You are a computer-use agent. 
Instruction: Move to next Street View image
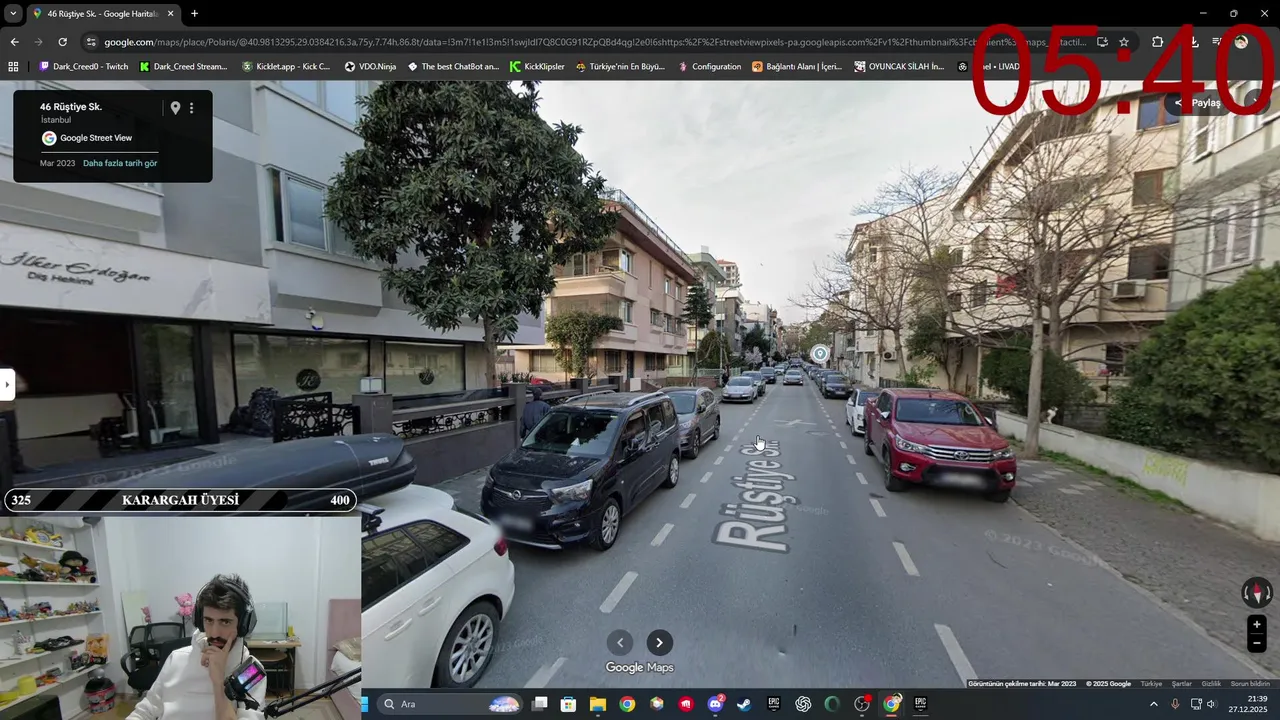pyautogui.click(x=659, y=643)
